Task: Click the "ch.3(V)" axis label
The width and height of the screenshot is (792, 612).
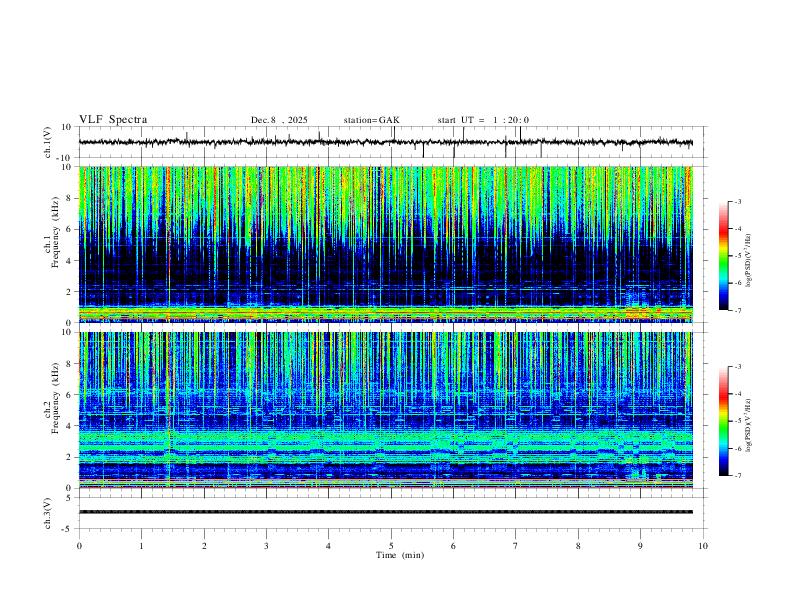Action: click(x=48, y=513)
